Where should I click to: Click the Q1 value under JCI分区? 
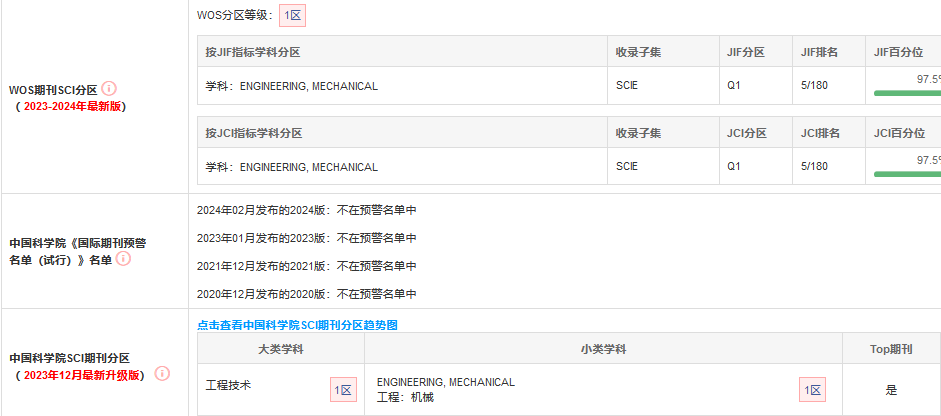(734, 166)
